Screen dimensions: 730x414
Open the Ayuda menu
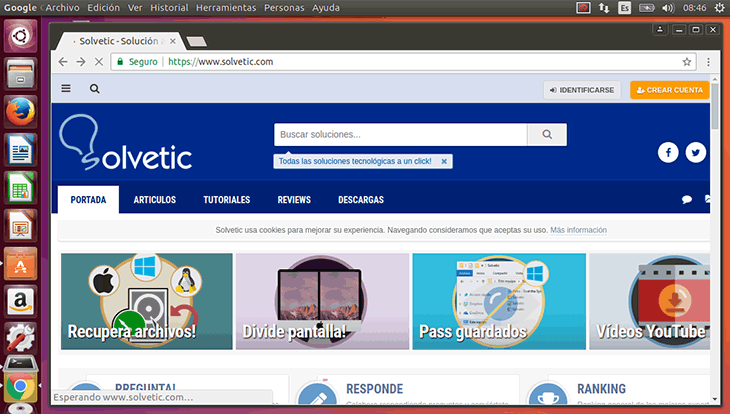(x=326, y=8)
